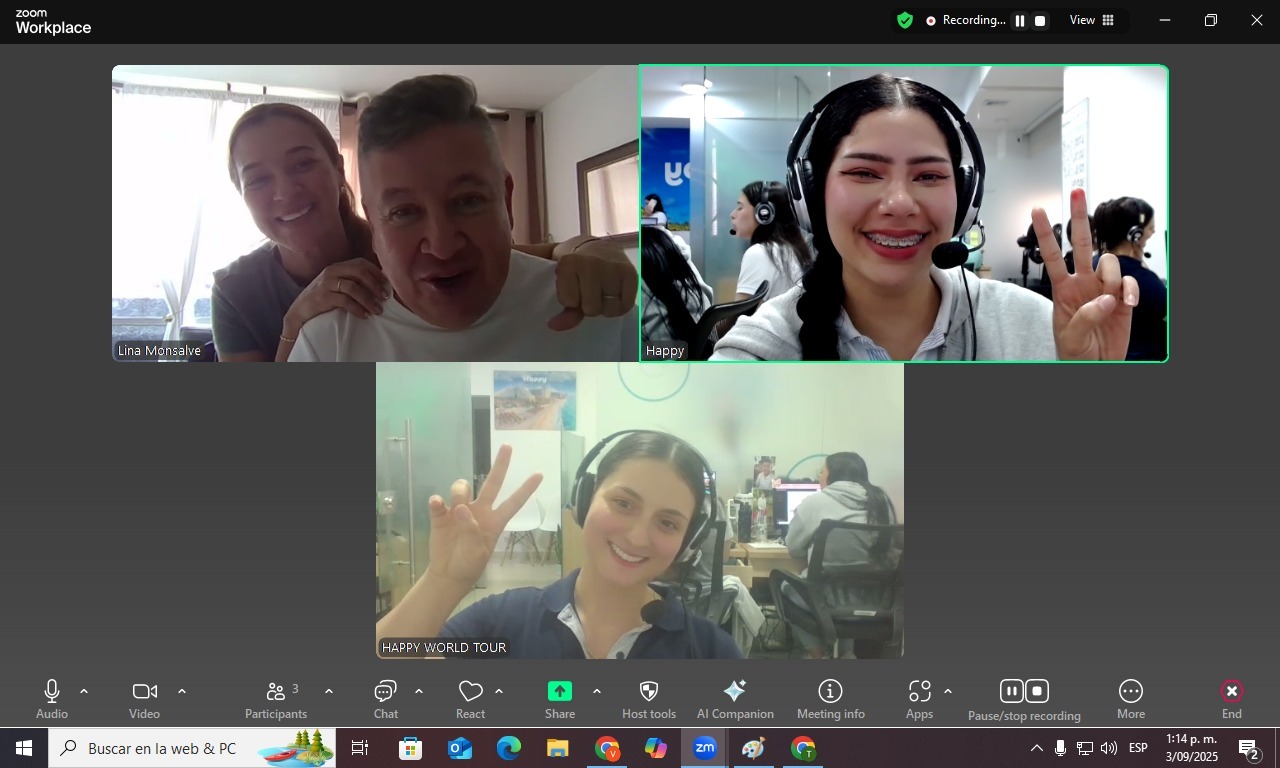Open the Participants panel
The height and width of the screenshot is (768, 1280).
pyautogui.click(x=276, y=698)
